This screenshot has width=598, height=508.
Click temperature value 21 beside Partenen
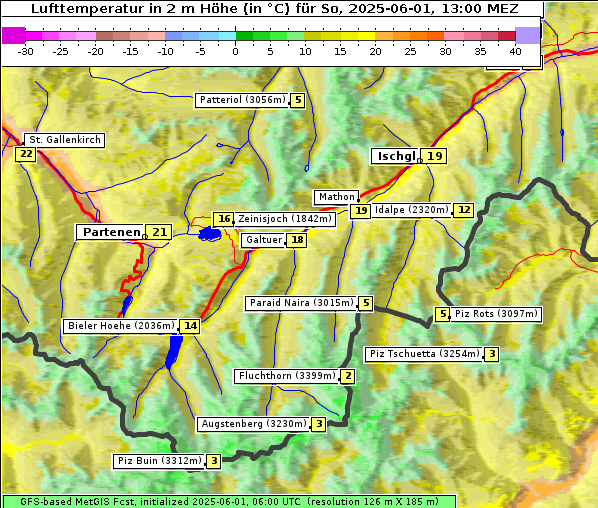(159, 232)
